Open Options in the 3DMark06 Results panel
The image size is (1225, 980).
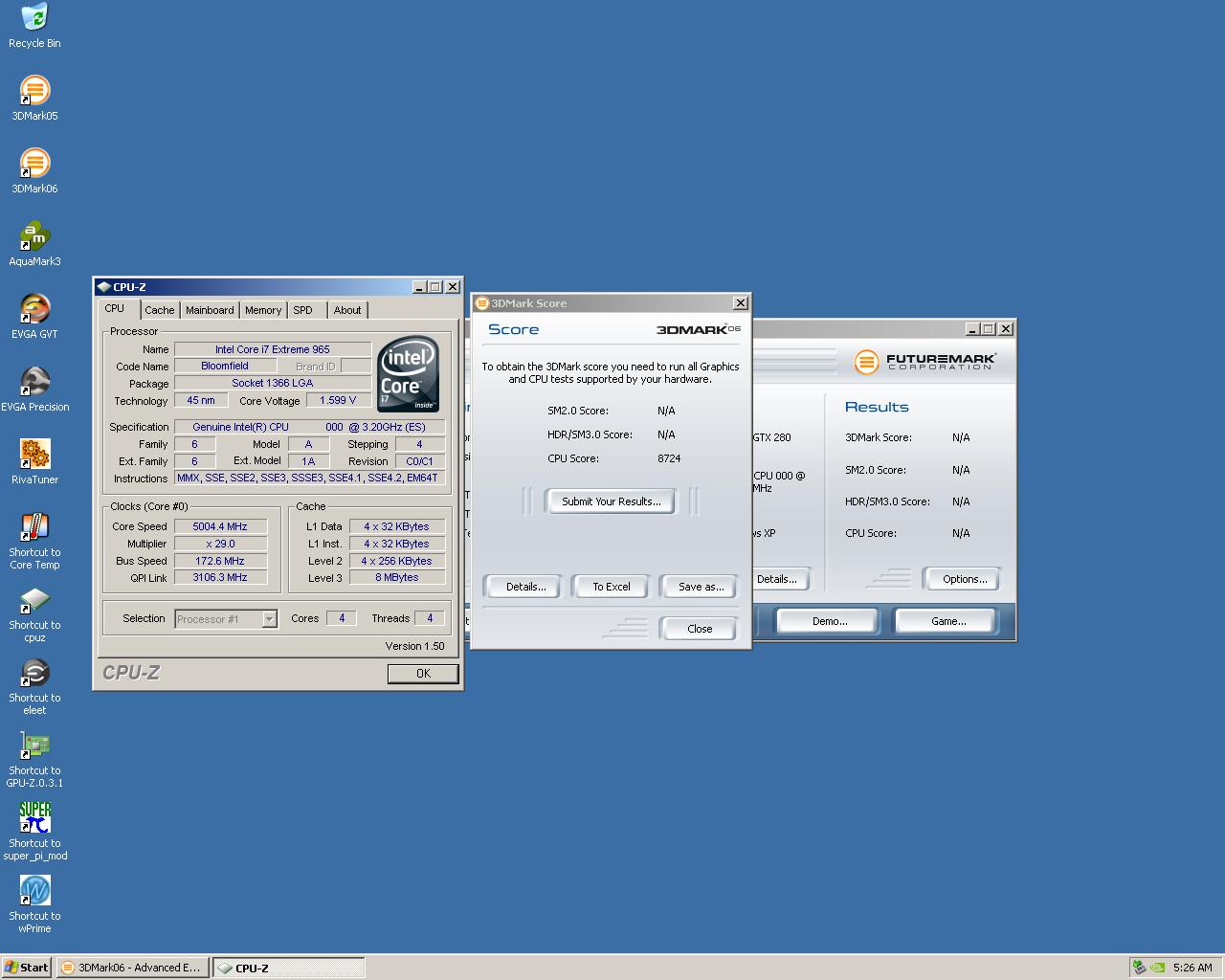tap(964, 579)
